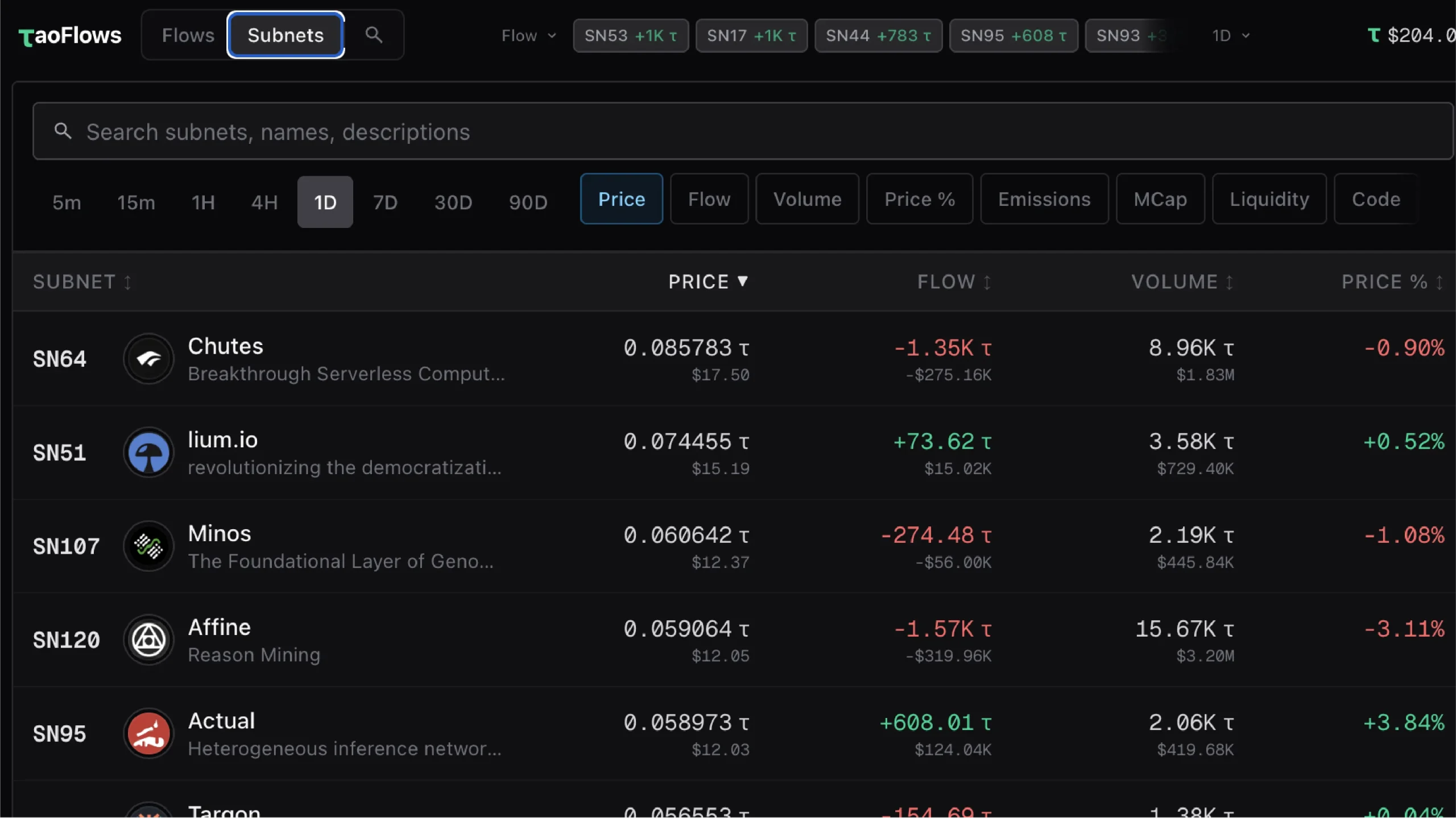Click the Minos subnet logo icon
The height and width of the screenshot is (818, 1456).
click(x=148, y=546)
